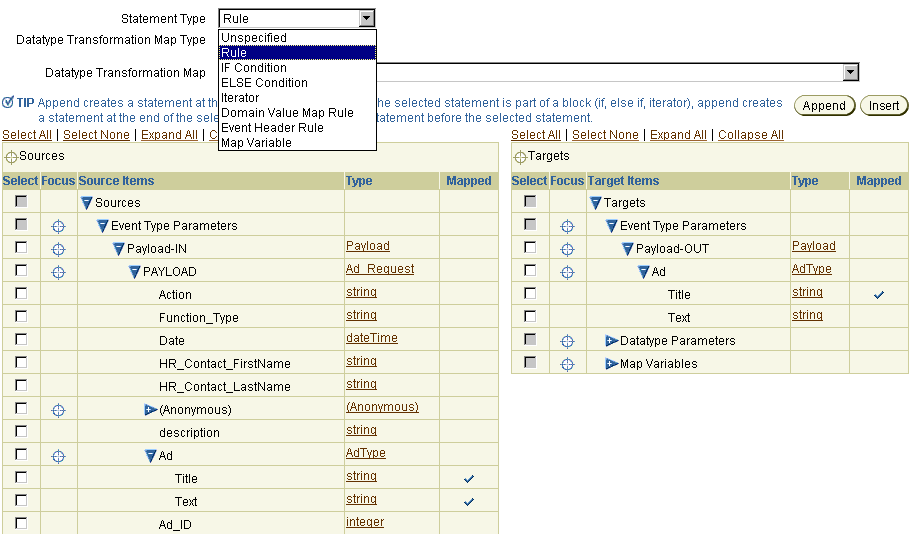The image size is (914, 534).
Task: Click the Insert button
Action: coord(884,106)
